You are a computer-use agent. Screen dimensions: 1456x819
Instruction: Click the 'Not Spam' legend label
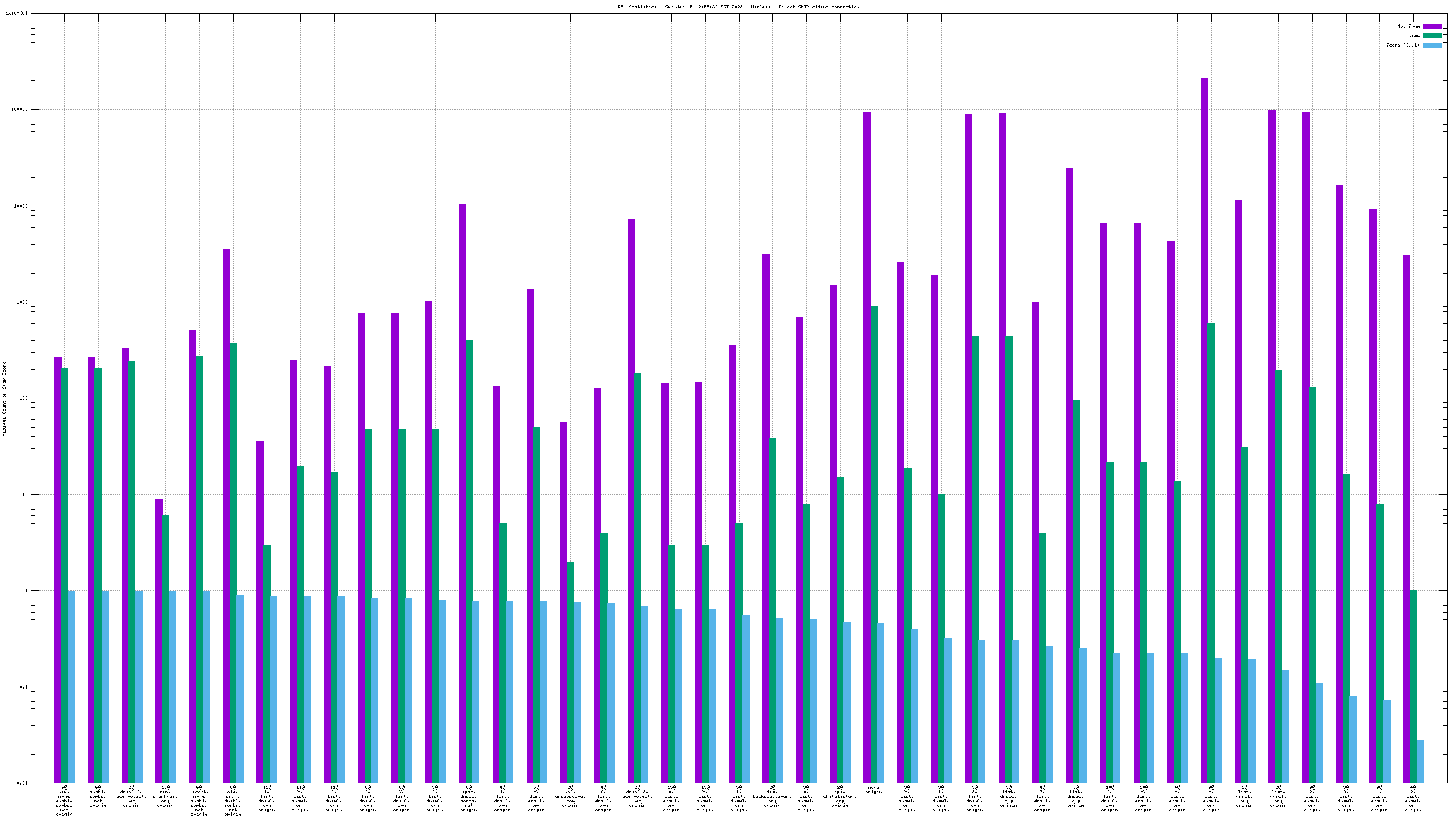(1408, 26)
